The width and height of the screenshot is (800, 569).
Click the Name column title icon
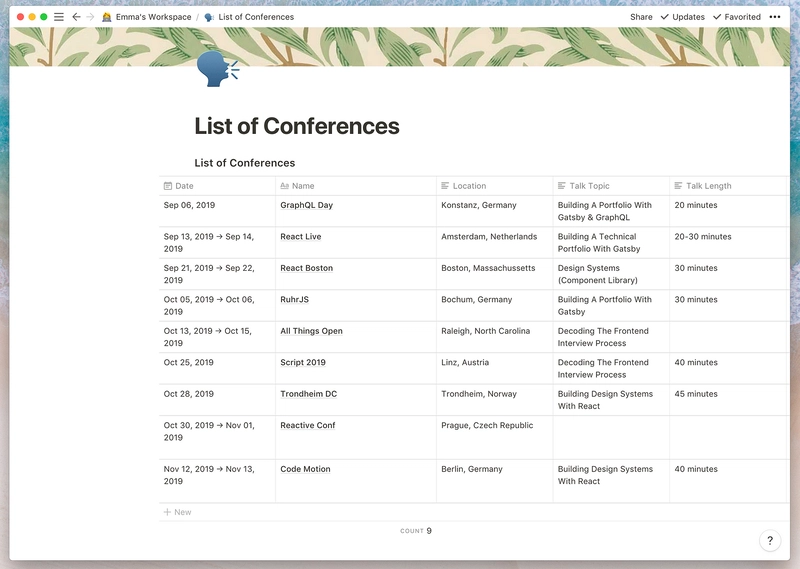coord(285,186)
